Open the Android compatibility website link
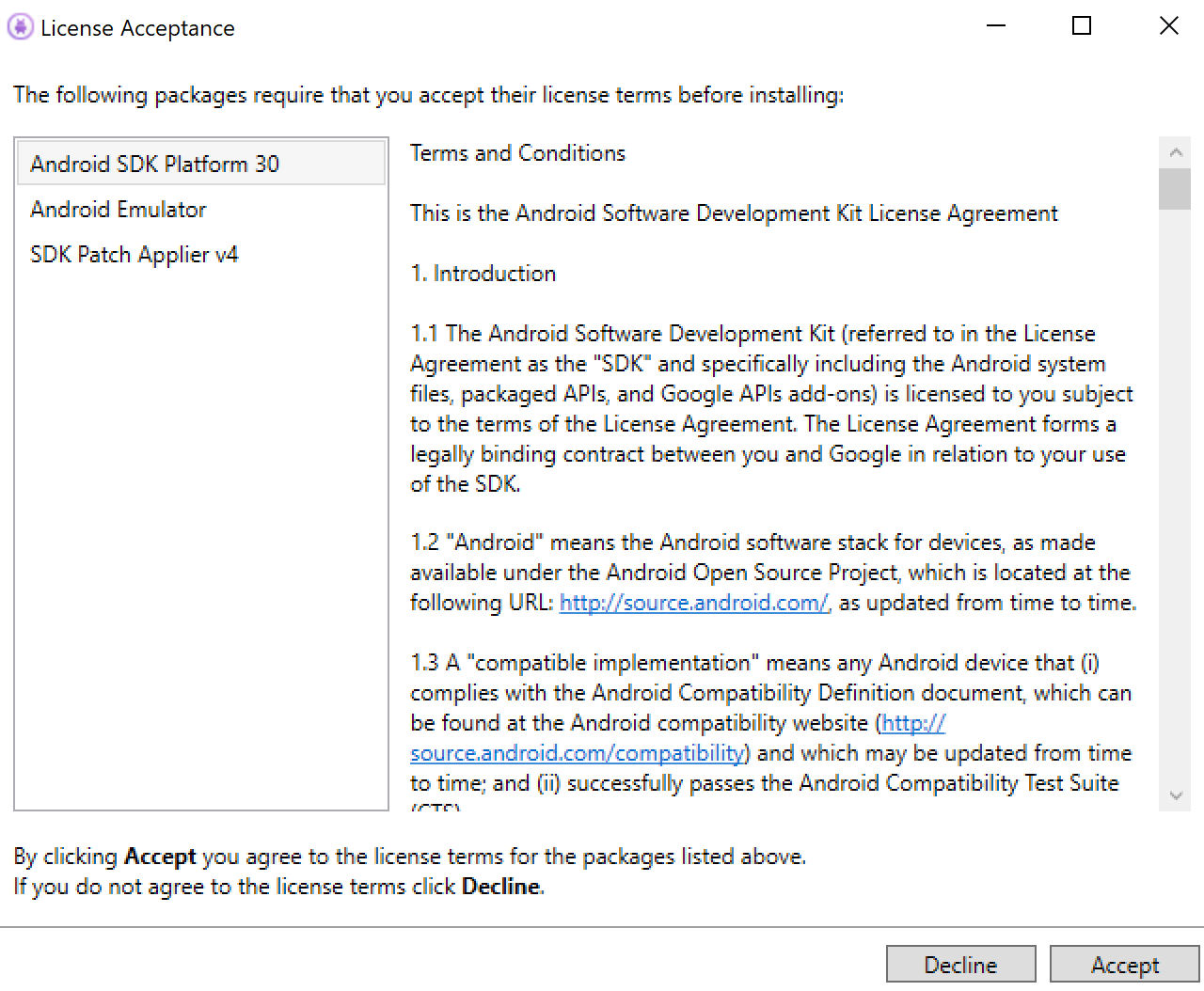The width and height of the screenshot is (1204, 991). (x=577, y=752)
